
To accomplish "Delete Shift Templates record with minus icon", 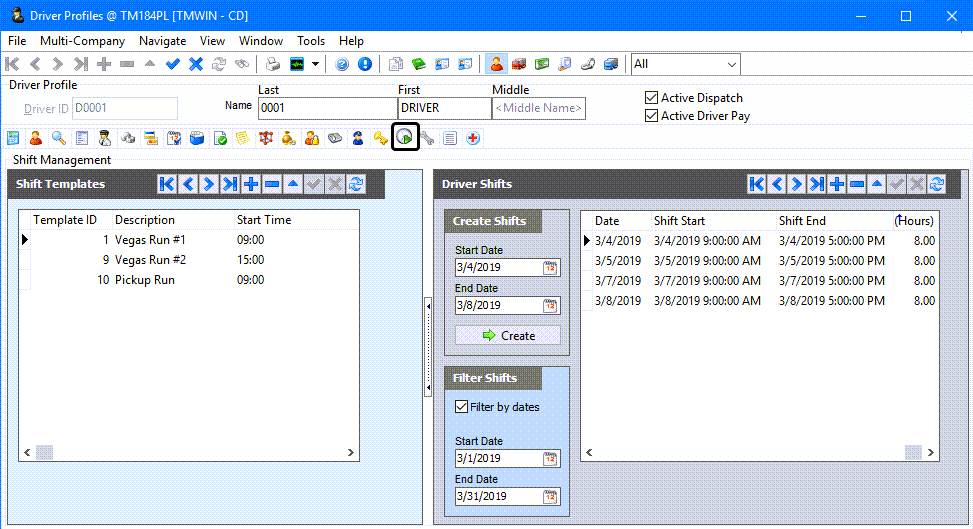I will pos(272,184).
